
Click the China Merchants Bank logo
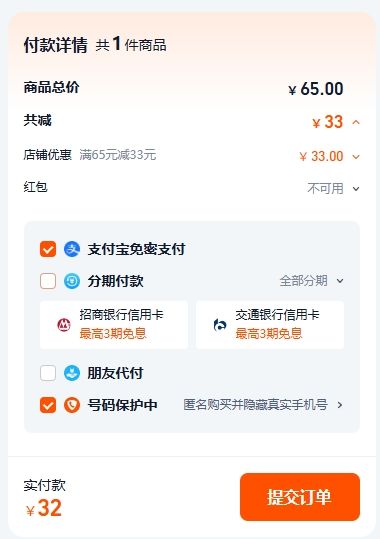point(64,324)
